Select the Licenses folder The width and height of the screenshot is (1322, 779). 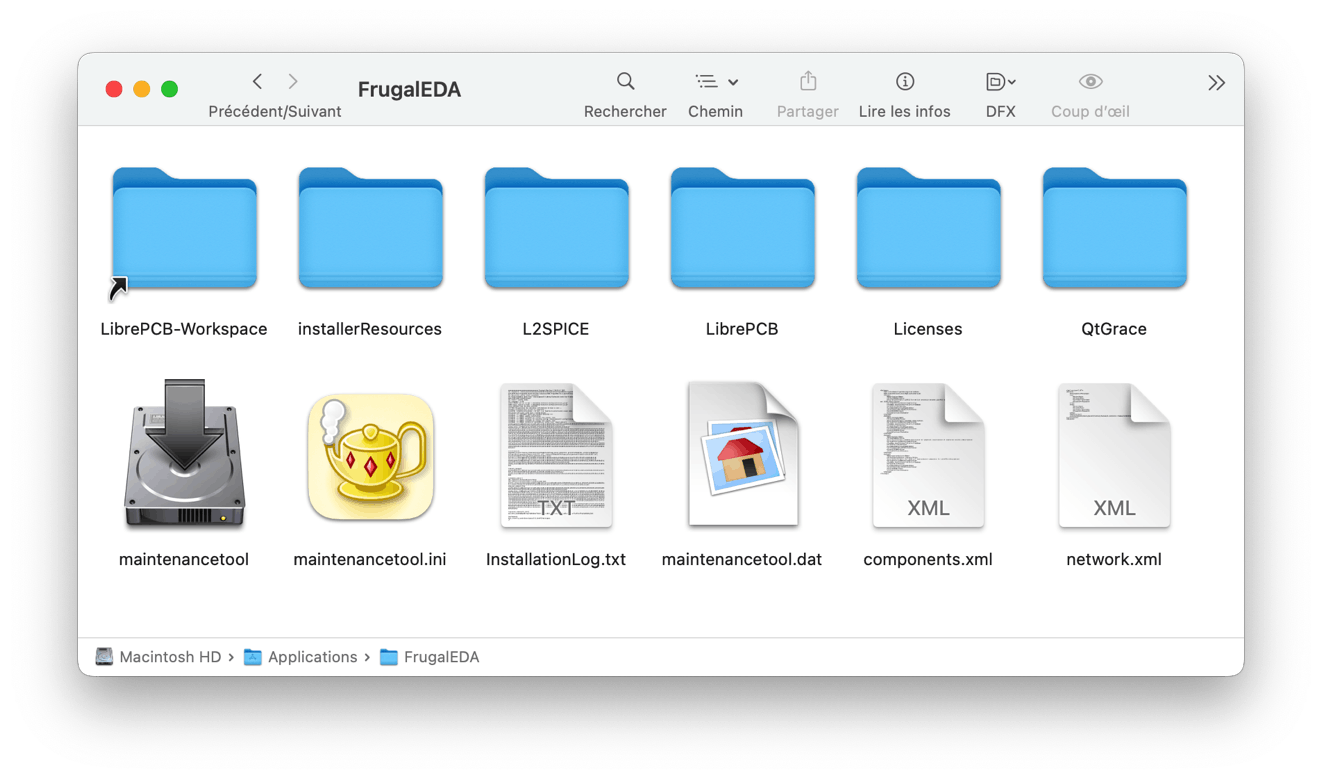(928, 231)
